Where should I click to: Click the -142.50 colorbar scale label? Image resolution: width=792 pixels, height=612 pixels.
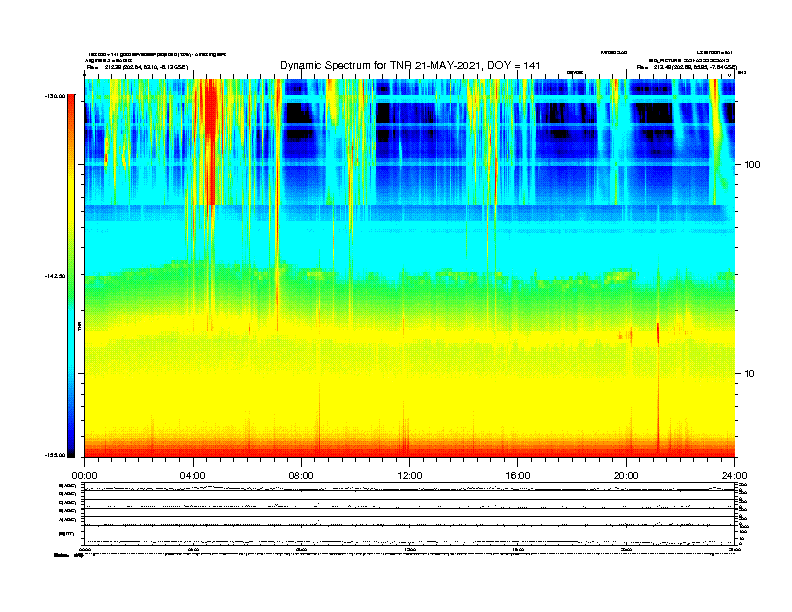pos(55,276)
